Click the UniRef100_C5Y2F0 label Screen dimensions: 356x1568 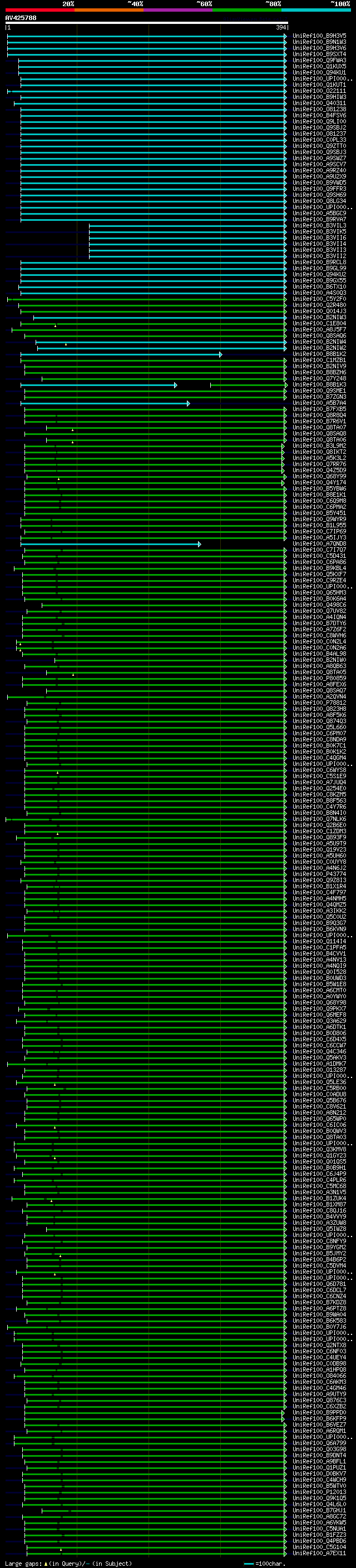click(319, 299)
